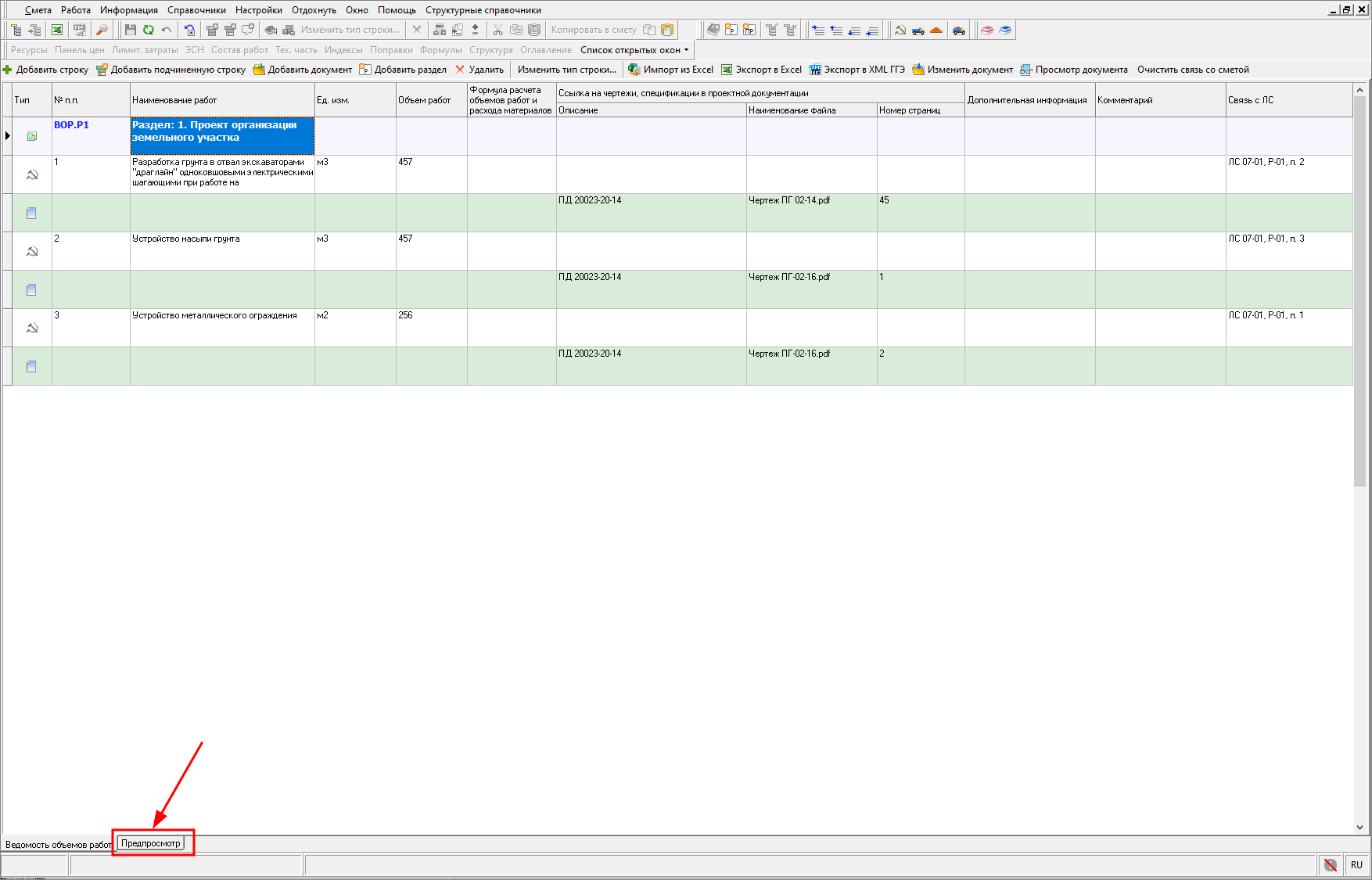
Task: Switch to the Предпросмотр tab
Action: [x=150, y=843]
